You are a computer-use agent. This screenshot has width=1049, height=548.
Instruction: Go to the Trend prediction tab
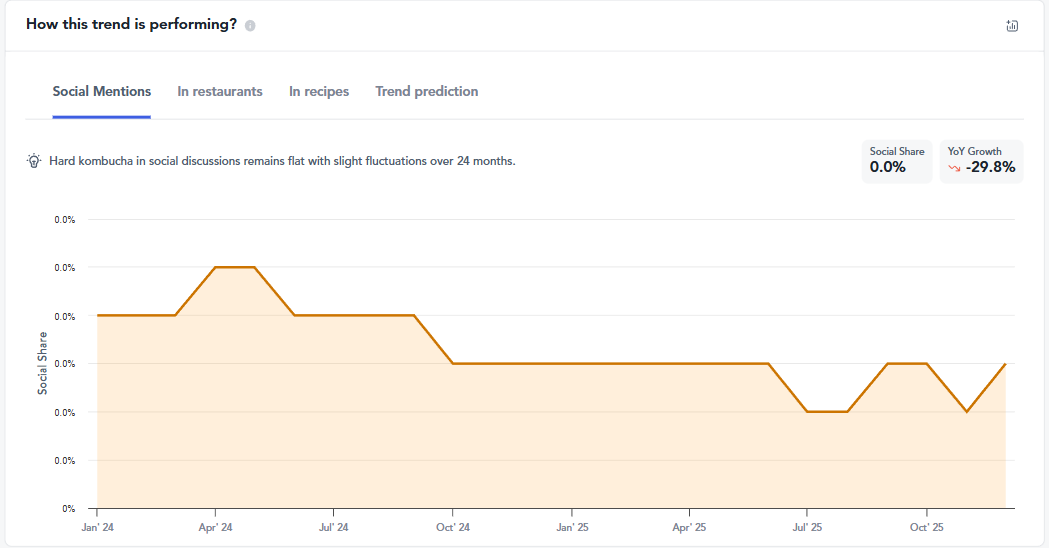[427, 92]
